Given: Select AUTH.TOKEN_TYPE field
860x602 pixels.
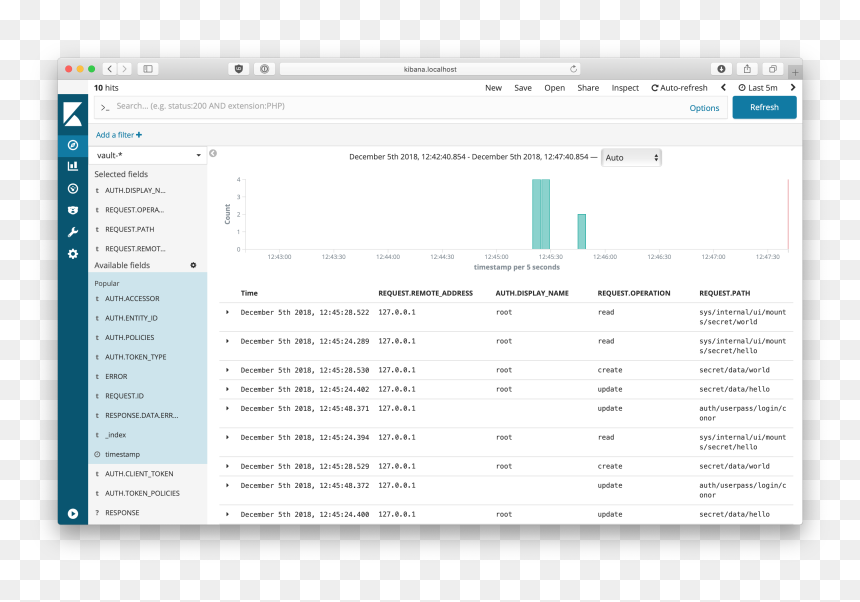Looking at the screenshot, I should coord(135,357).
